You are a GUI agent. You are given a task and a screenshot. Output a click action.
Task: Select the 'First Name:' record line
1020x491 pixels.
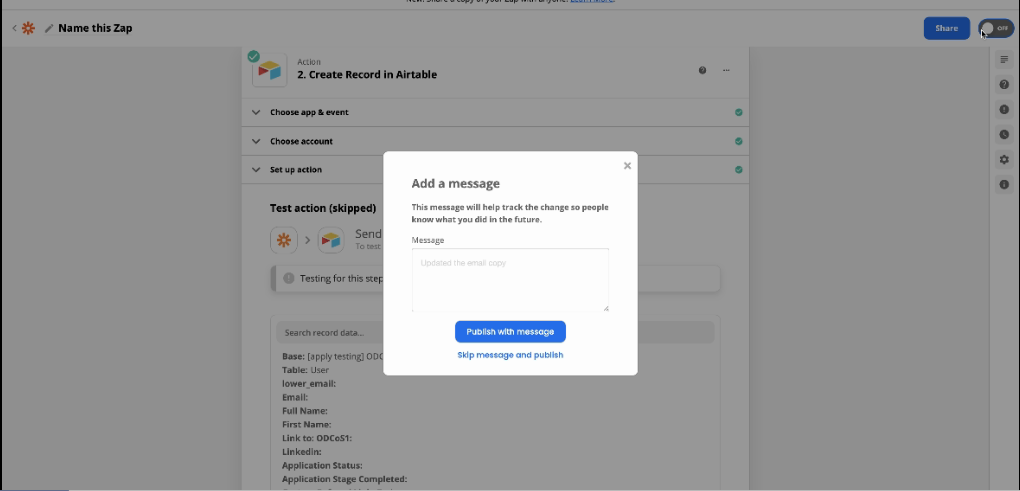pos(306,425)
